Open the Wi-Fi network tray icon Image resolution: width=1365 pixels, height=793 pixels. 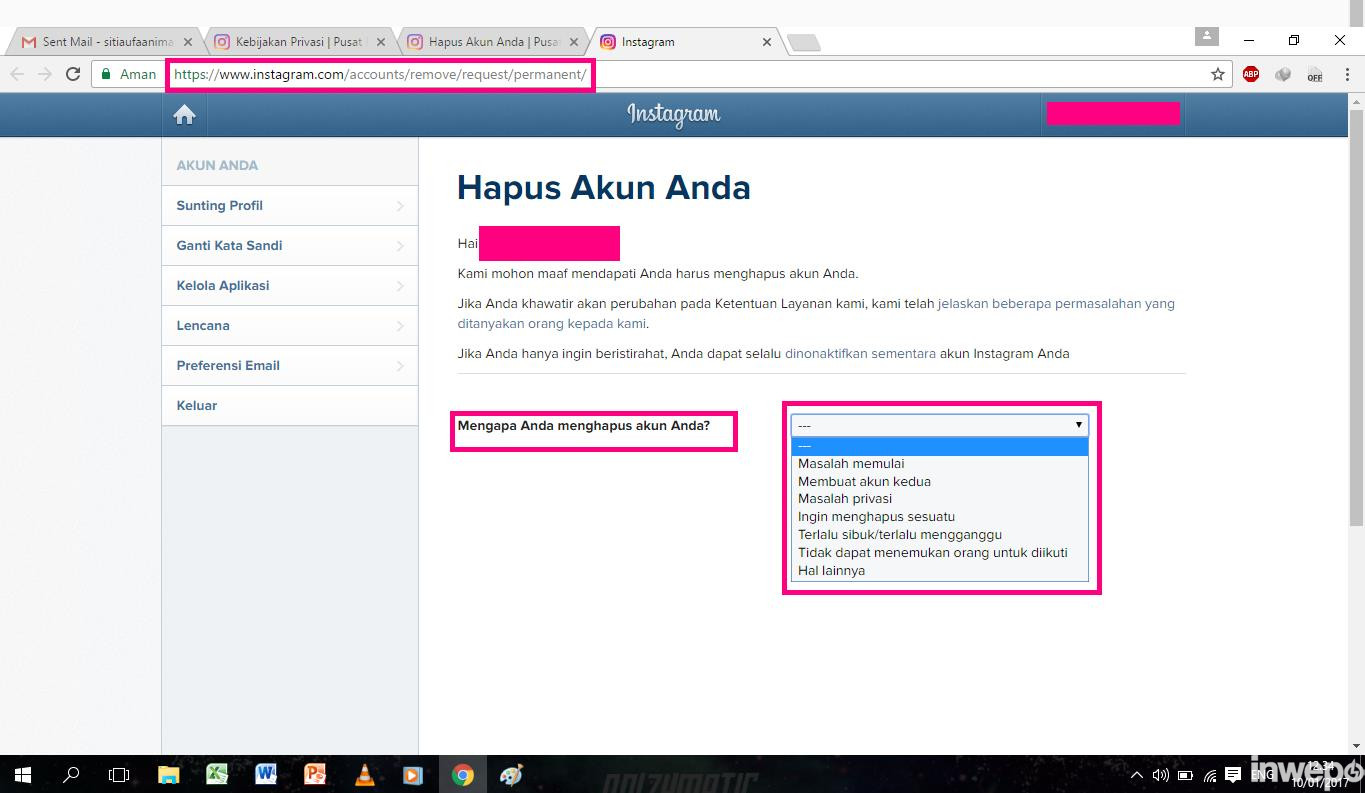[x=1210, y=775]
